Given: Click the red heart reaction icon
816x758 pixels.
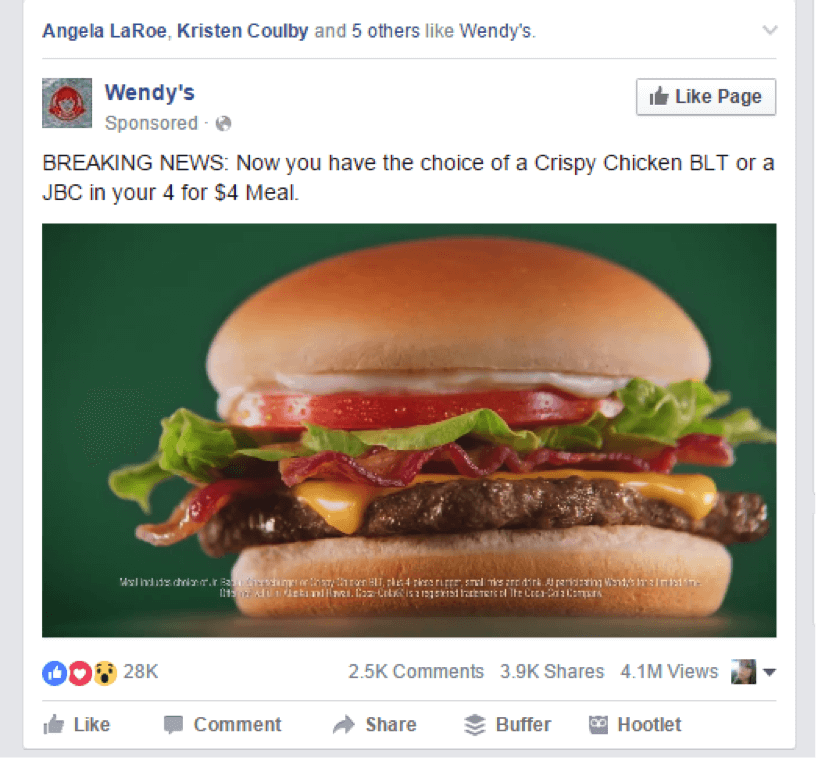Looking at the screenshot, I should click(80, 673).
